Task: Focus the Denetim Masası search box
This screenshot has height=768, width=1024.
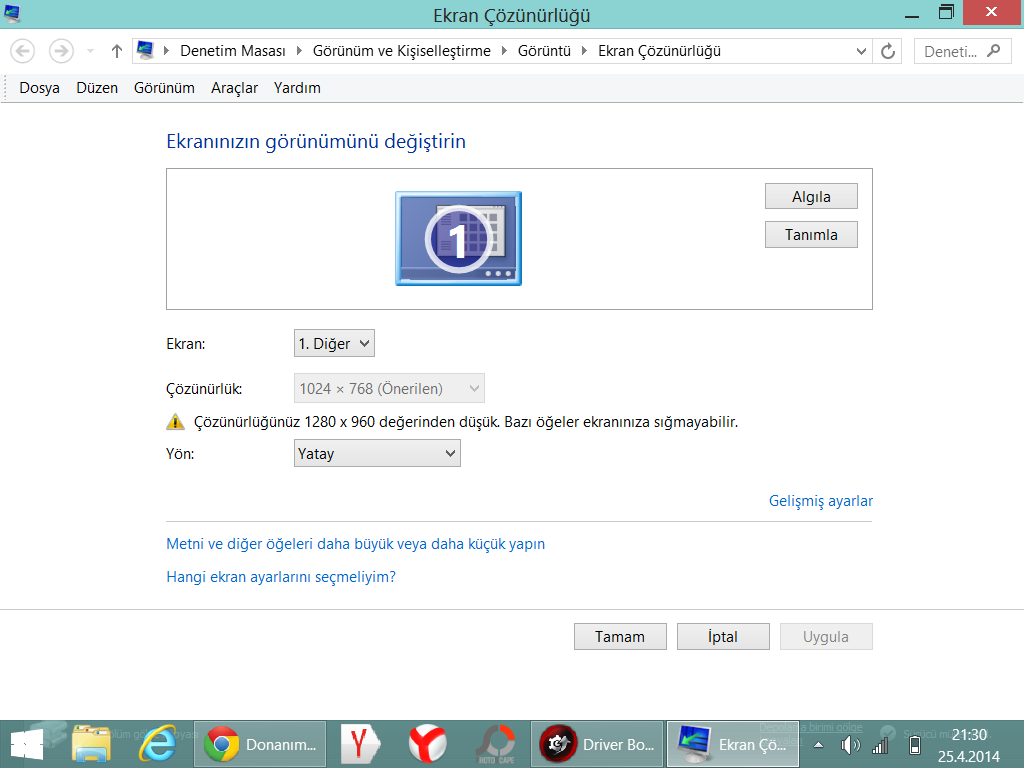Action: 963,51
